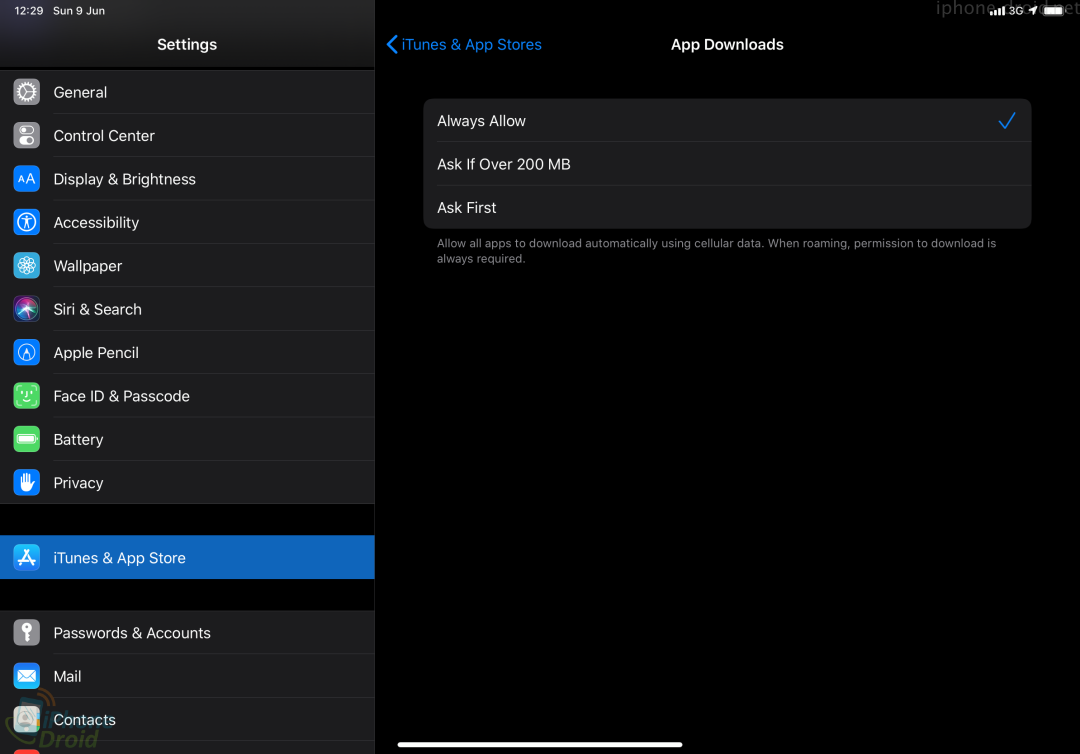The image size is (1080, 754).
Task: Click the Privacy hand icon
Action: pyautogui.click(x=26, y=483)
